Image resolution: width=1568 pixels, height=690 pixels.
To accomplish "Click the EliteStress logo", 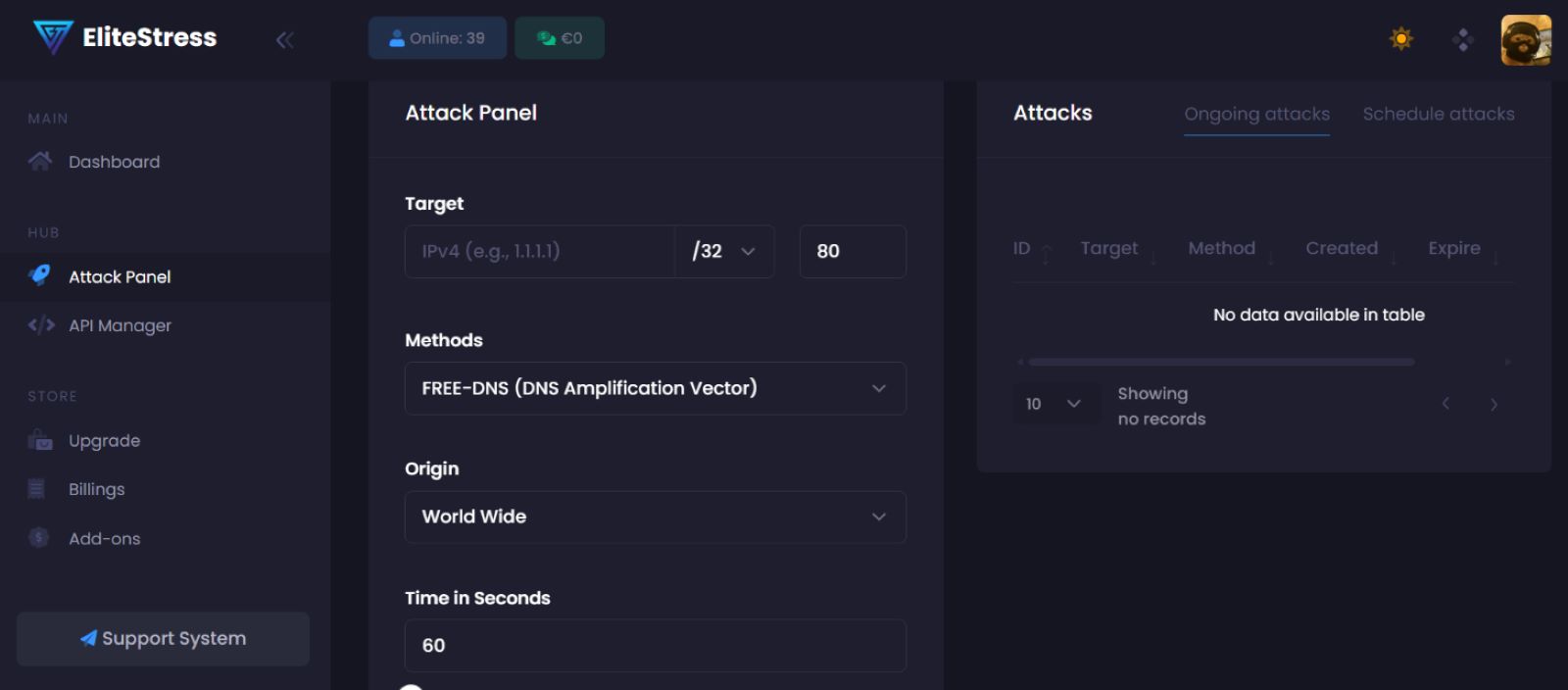I will pyautogui.click(x=124, y=37).
